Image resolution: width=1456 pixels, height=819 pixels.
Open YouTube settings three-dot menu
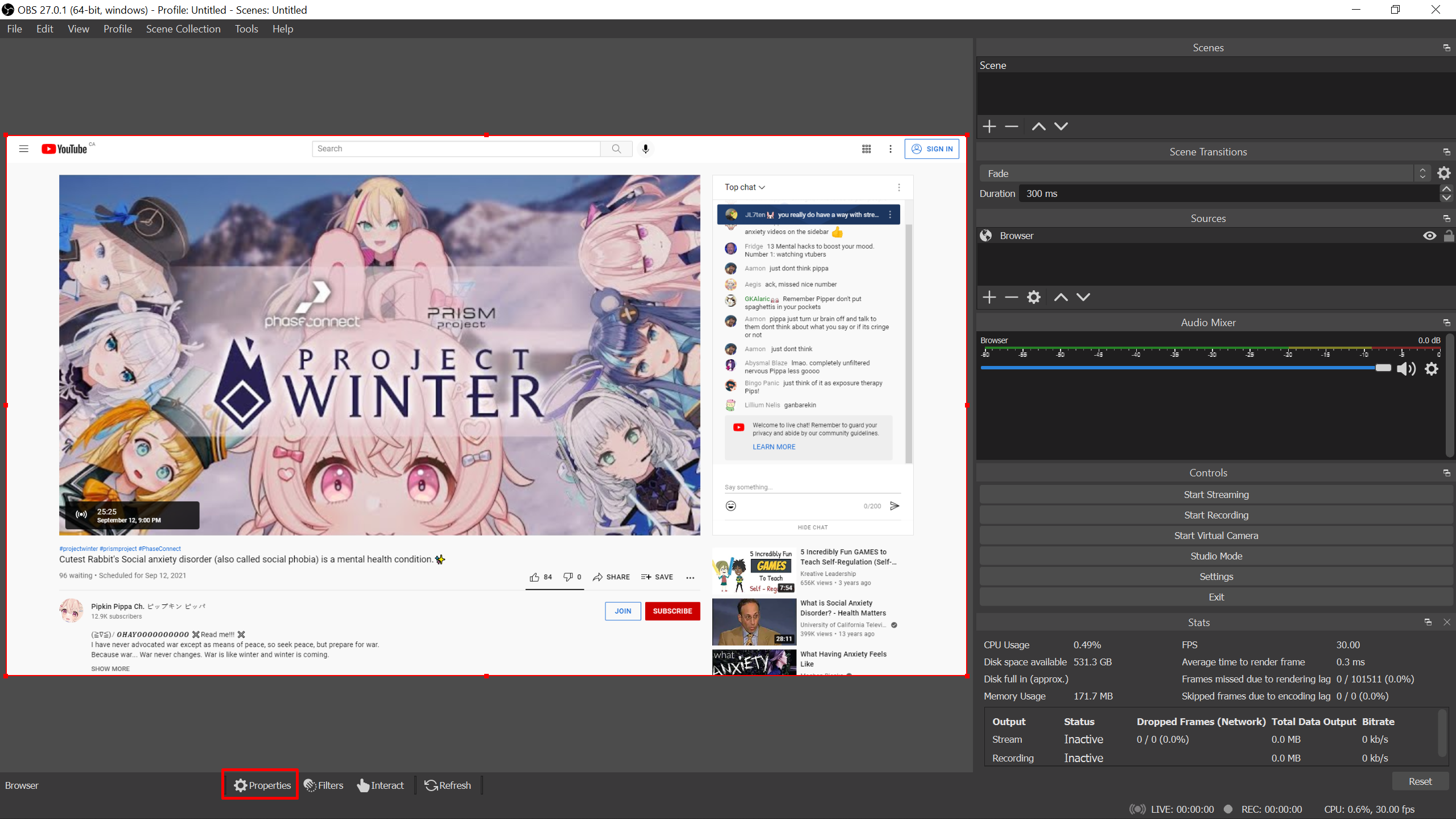890,149
